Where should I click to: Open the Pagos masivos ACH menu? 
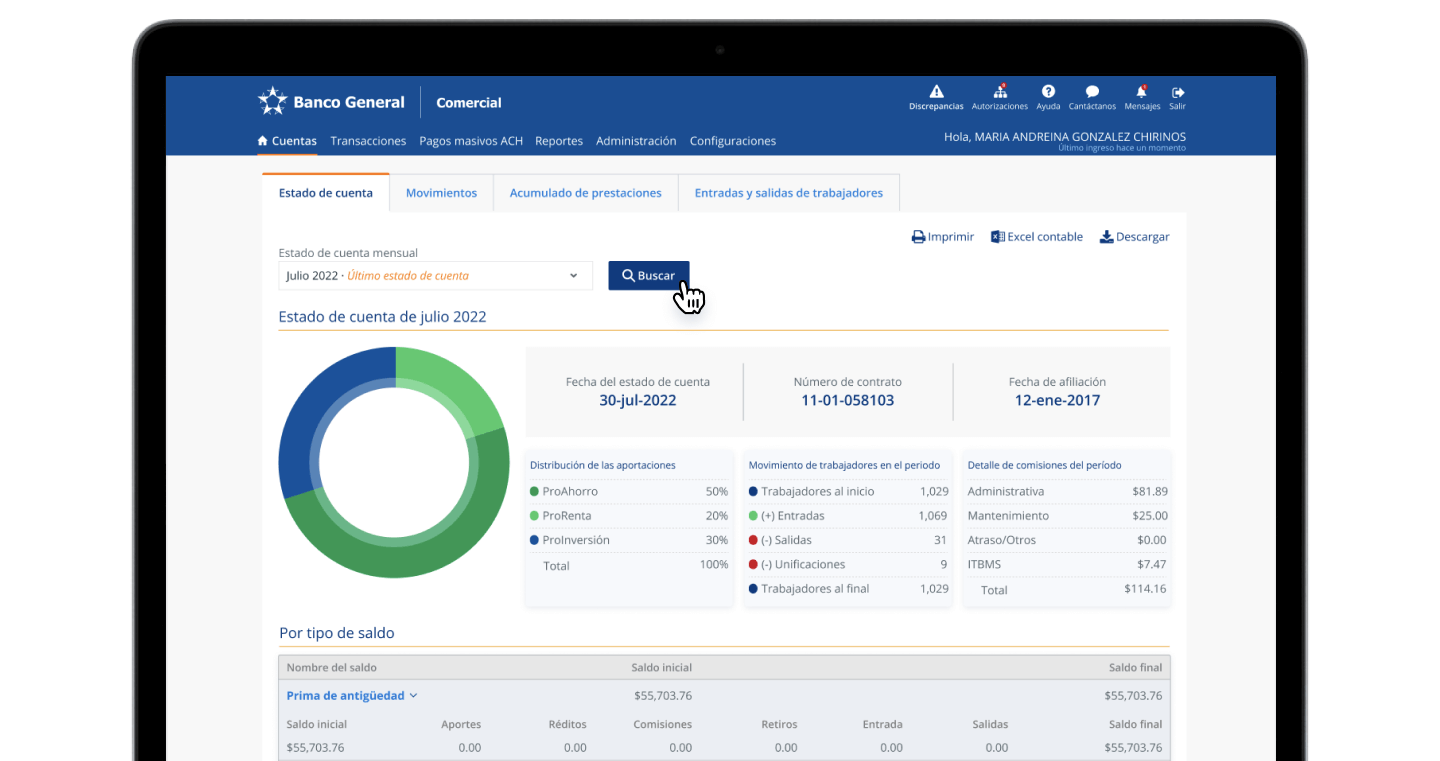(471, 141)
